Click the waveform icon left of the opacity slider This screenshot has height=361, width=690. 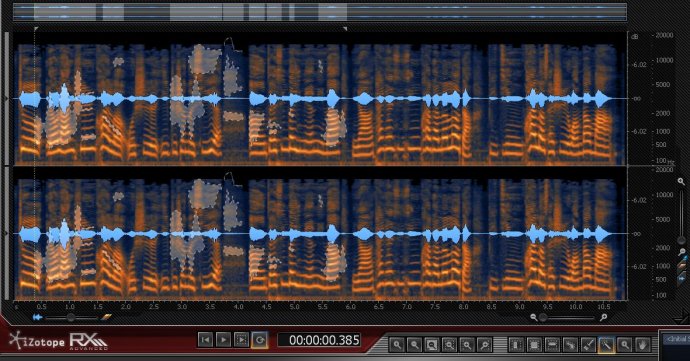tap(38, 317)
